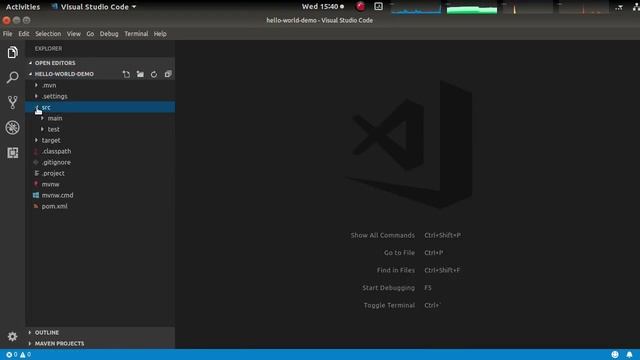Open the File menu

(7, 34)
